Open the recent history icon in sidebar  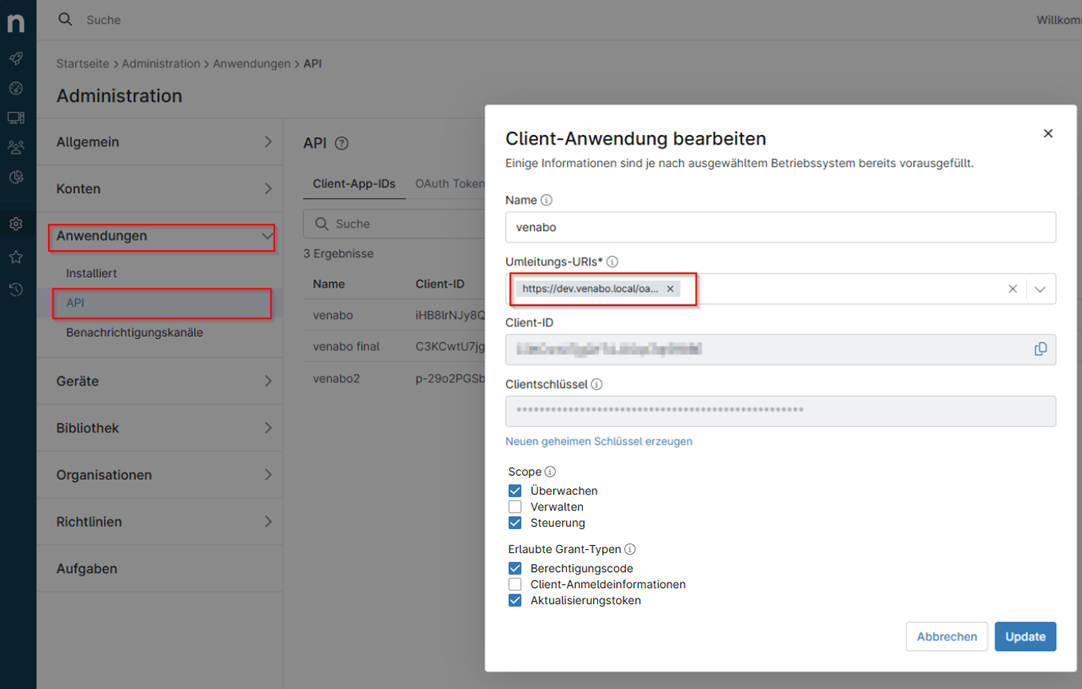click(16, 290)
